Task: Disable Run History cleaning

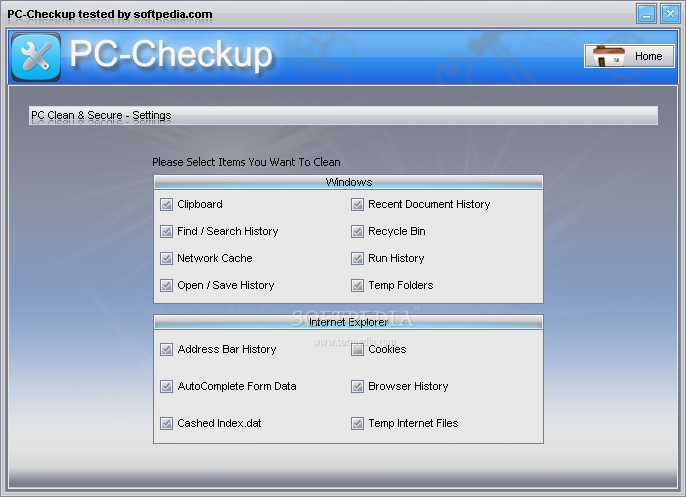Action: tap(357, 259)
